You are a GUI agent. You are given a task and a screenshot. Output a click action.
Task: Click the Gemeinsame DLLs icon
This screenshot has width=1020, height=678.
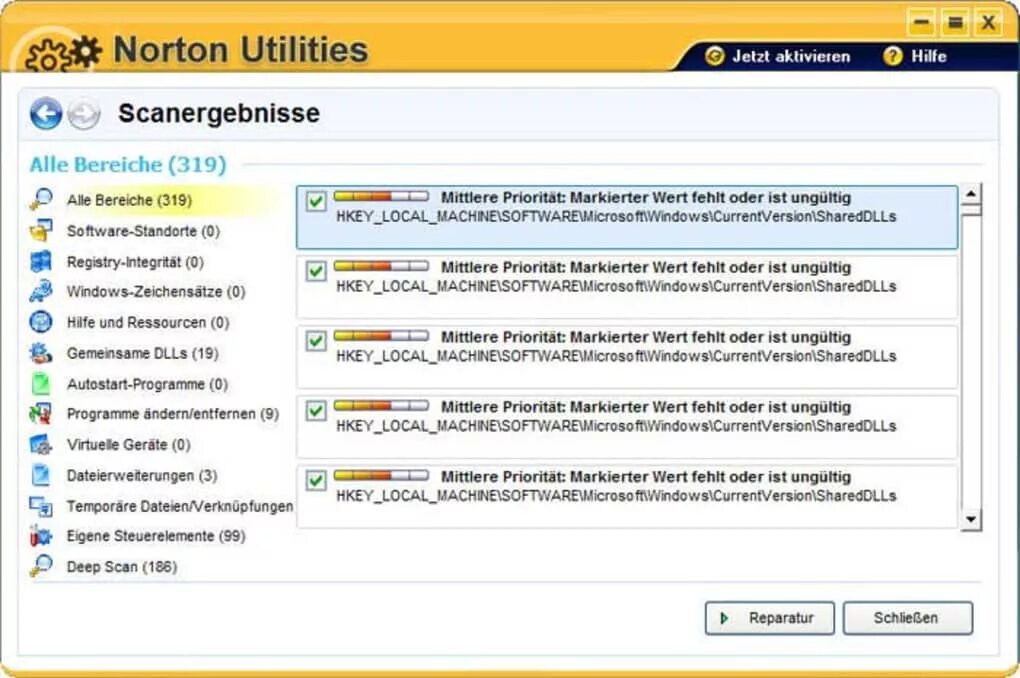tap(41, 353)
